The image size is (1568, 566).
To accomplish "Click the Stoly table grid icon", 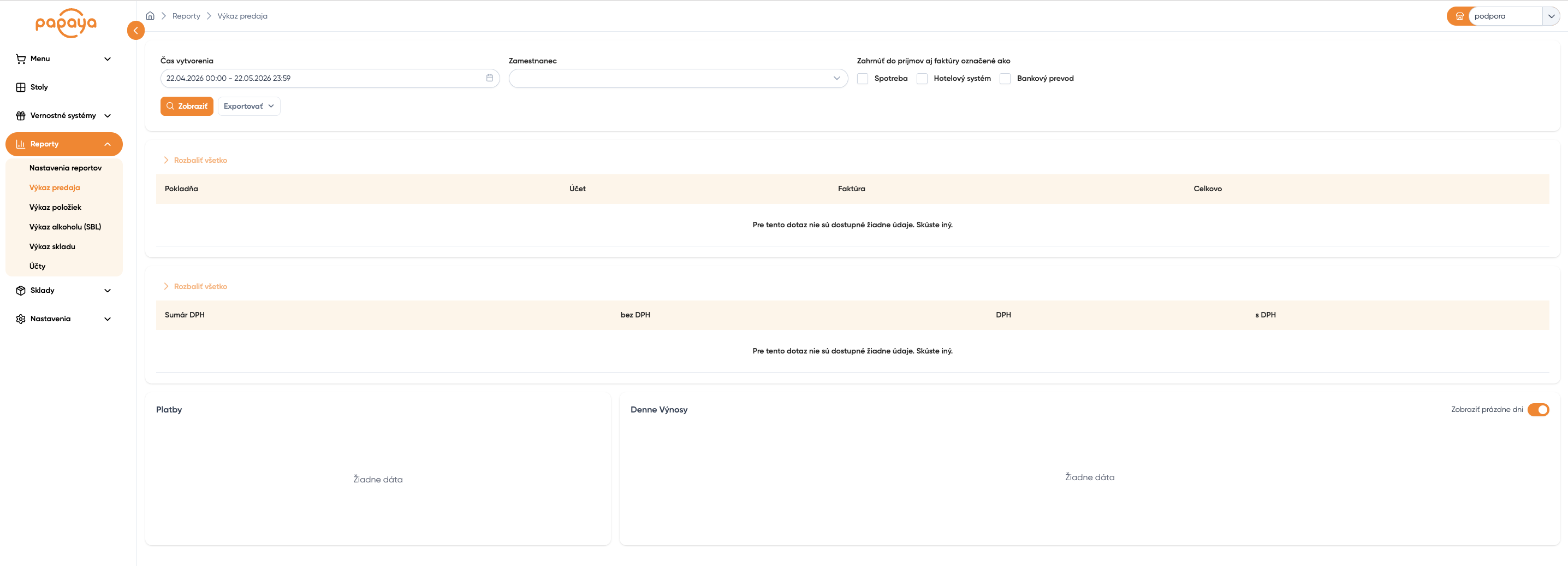I will 21,87.
